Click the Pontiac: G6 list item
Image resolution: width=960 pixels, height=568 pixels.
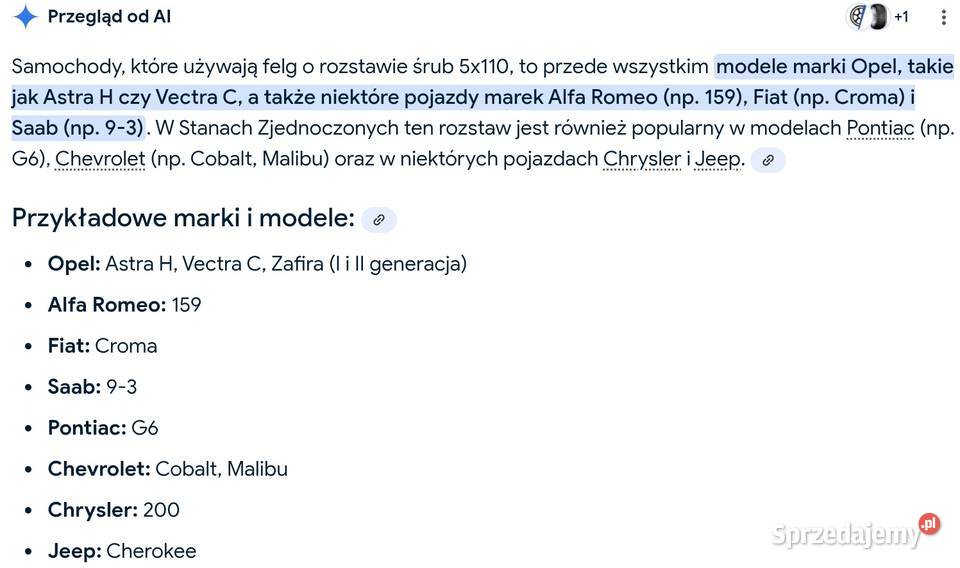[103, 428]
